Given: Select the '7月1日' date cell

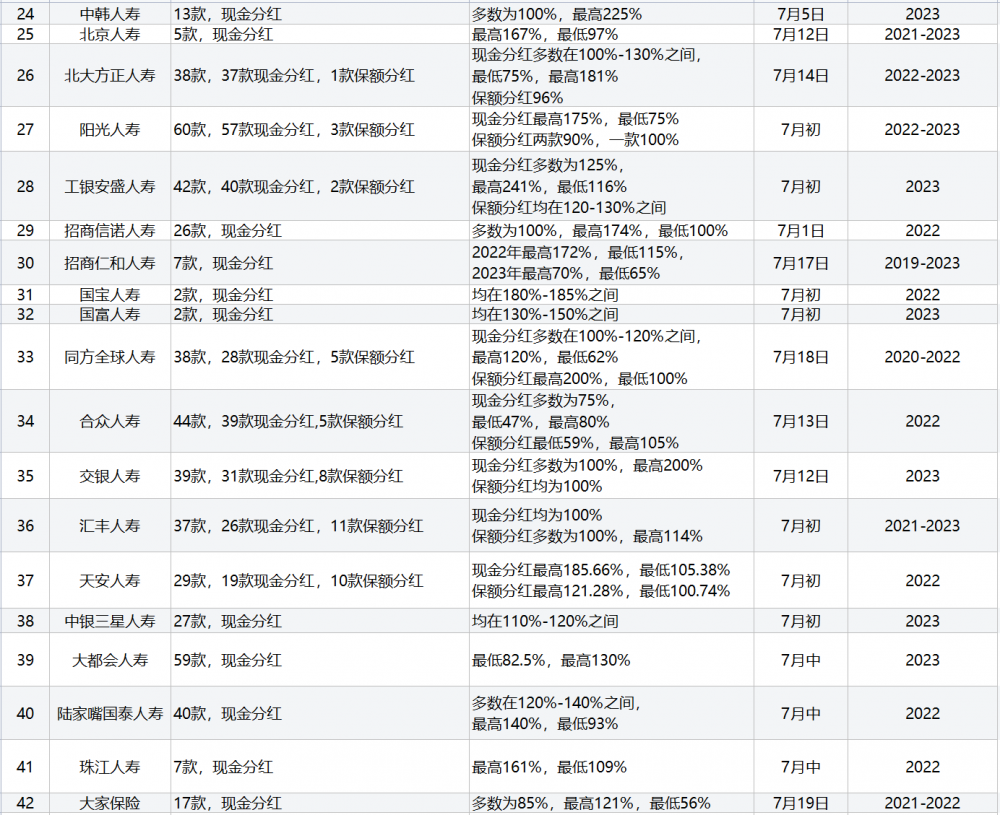Looking at the screenshot, I should point(800,230).
